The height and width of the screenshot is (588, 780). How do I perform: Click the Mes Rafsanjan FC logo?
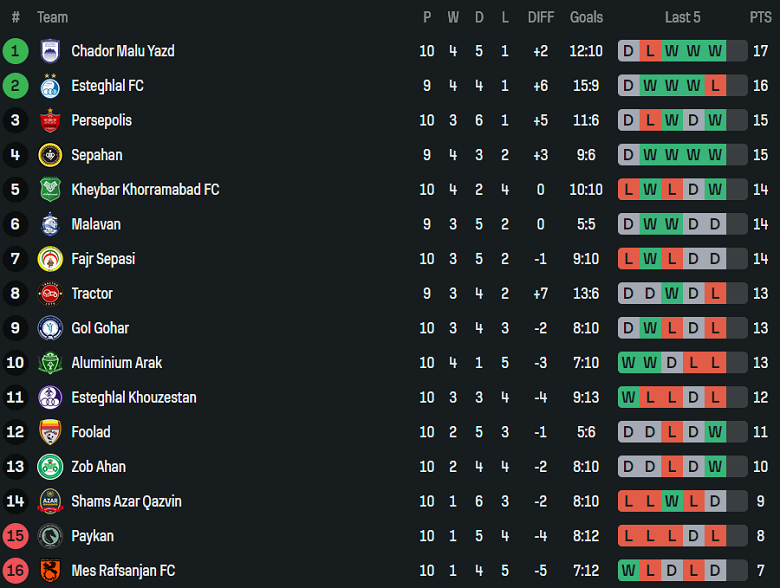click(x=50, y=571)
